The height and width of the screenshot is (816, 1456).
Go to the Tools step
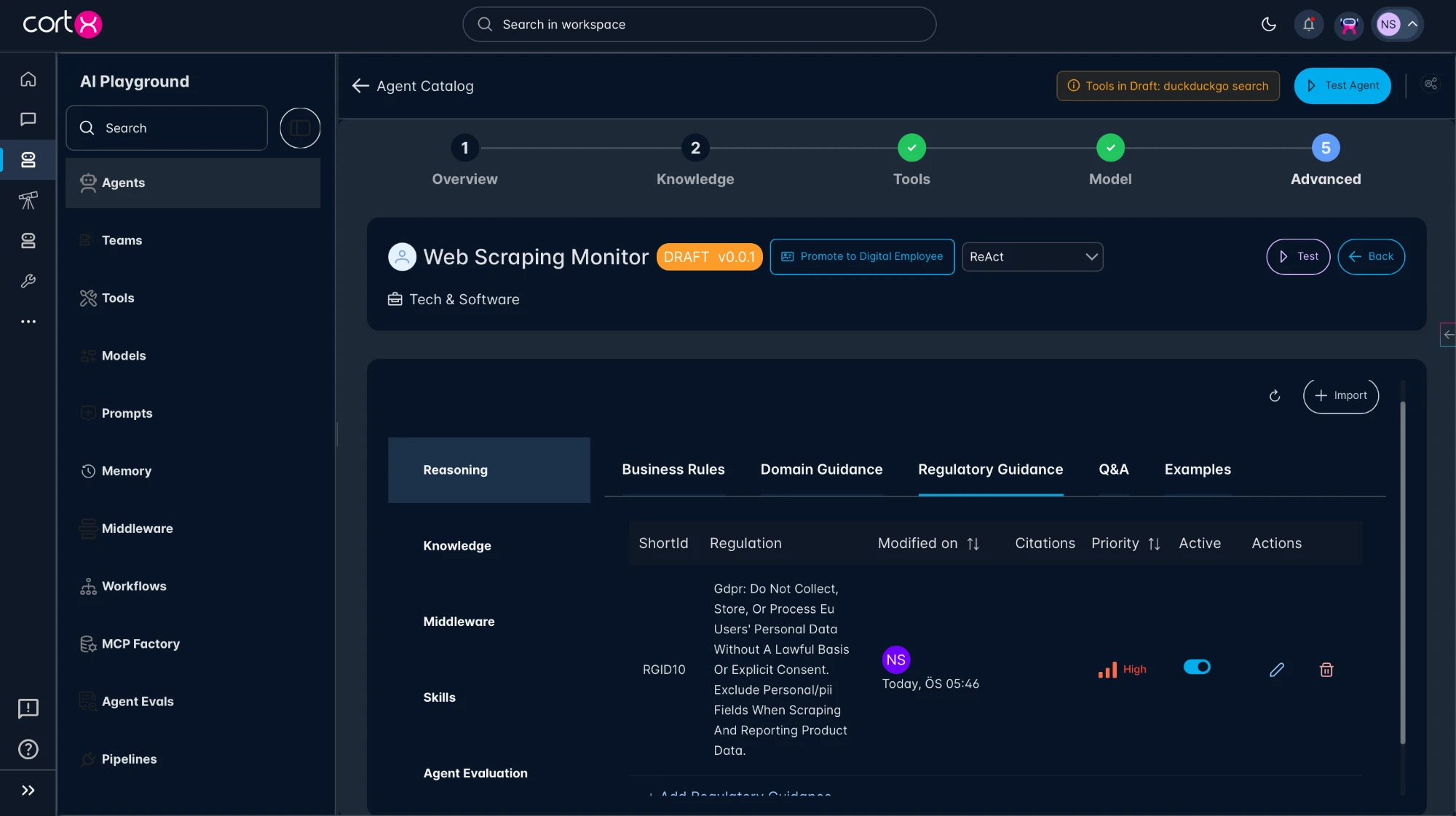coord(911,161)
